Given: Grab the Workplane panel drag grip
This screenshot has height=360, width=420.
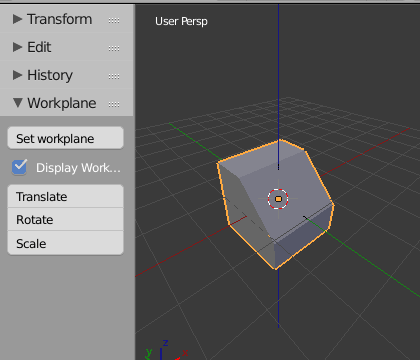Looking at the screenshot, I should 114,104.
